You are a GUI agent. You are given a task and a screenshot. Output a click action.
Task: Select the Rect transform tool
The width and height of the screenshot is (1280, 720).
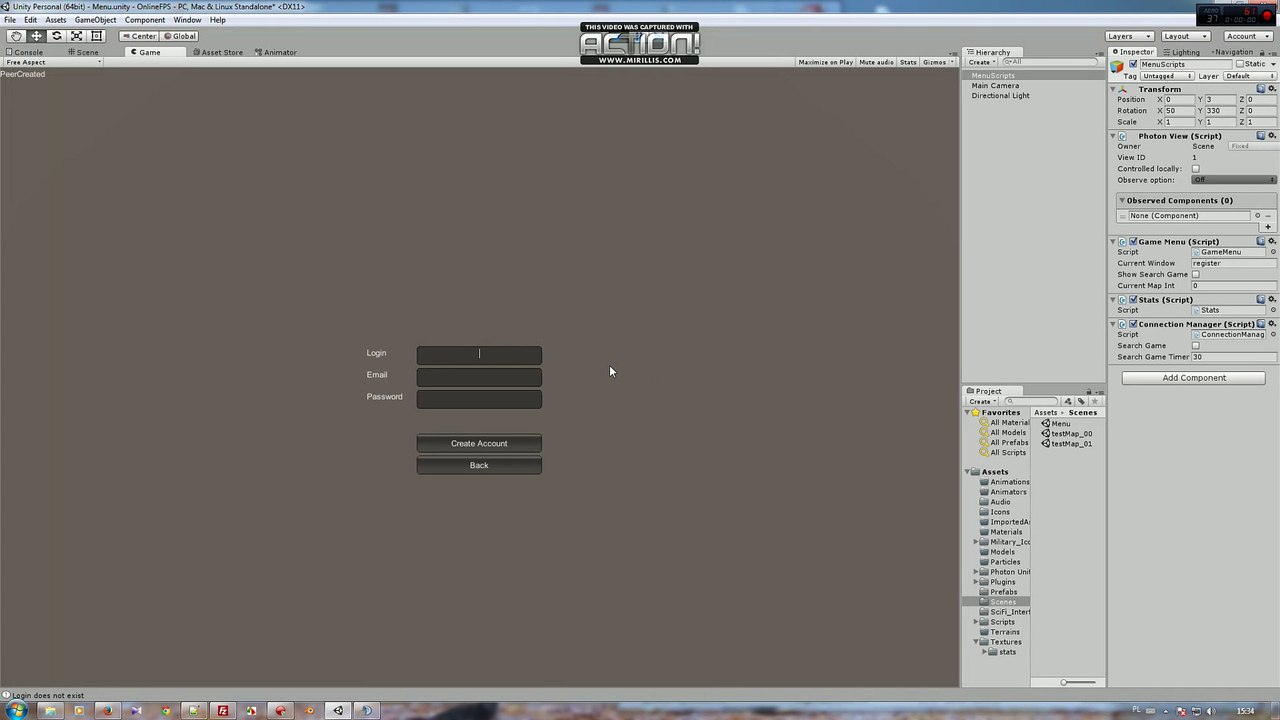click(96, 36)
